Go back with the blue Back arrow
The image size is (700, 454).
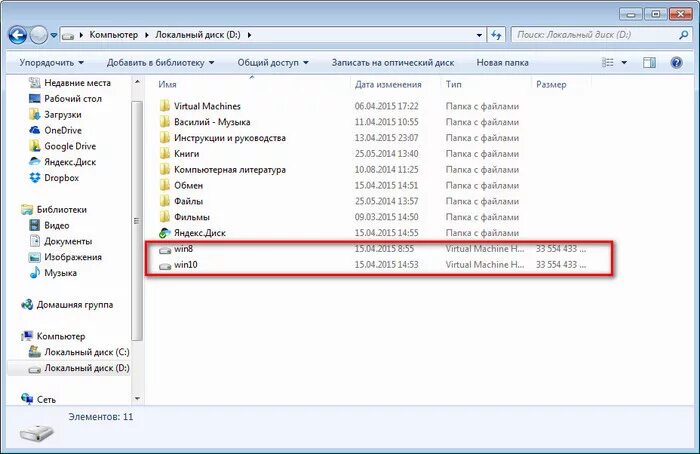tap(18, 35)
